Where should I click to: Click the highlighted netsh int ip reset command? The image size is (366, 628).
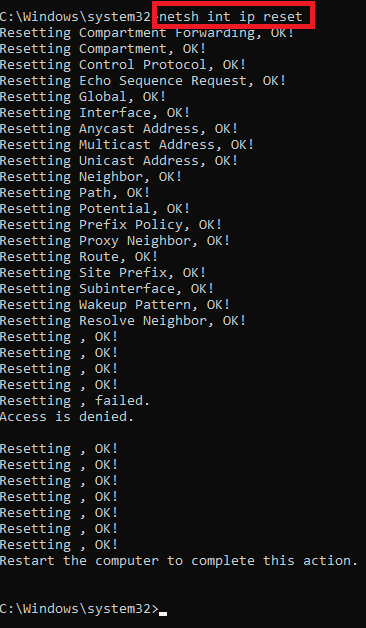pyautogui.click(x=231, y=16)
